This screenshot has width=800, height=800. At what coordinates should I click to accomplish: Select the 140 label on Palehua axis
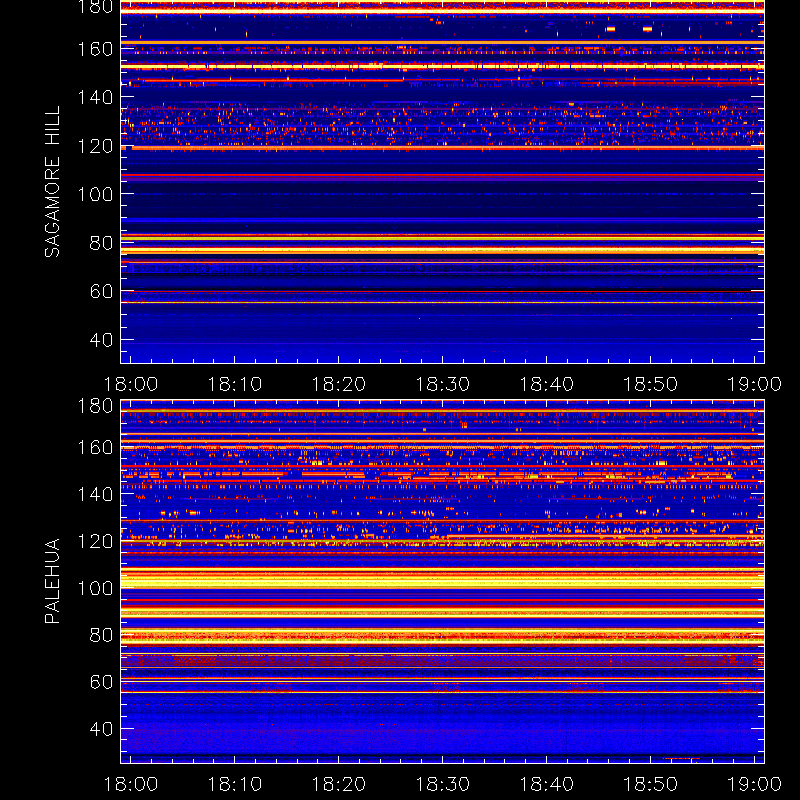click(95, 494)
